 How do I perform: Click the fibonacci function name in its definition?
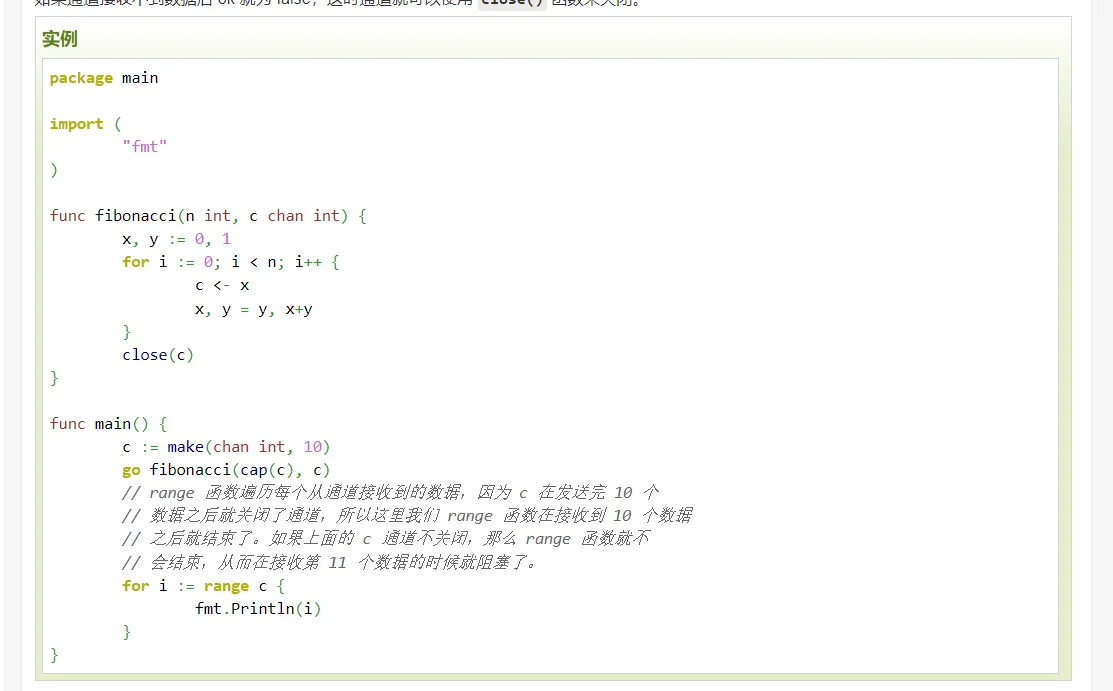pyautogui.click(x=135, y=216)
